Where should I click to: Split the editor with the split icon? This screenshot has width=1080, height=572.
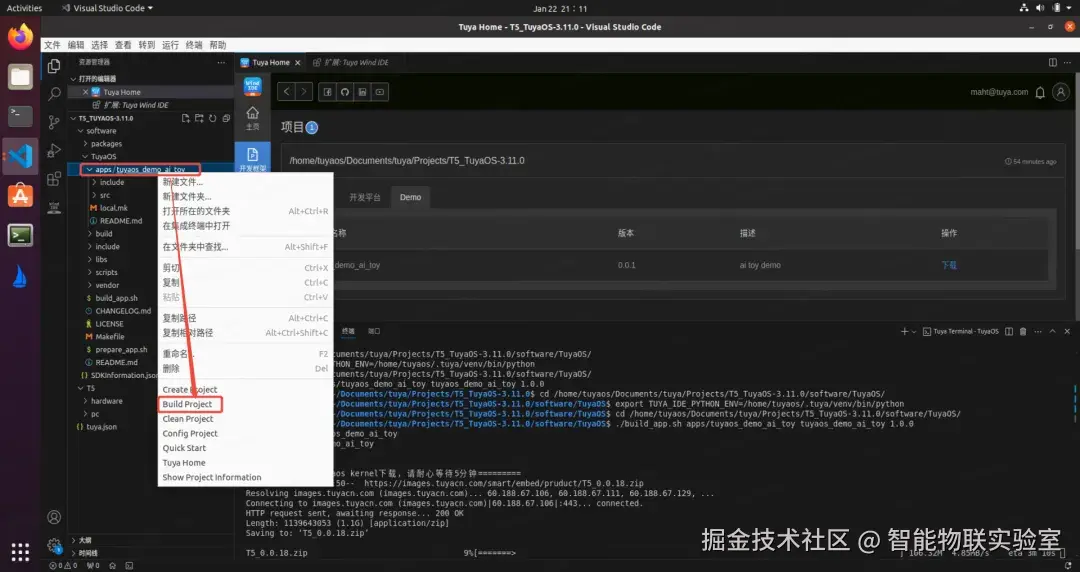point(1052,62)
